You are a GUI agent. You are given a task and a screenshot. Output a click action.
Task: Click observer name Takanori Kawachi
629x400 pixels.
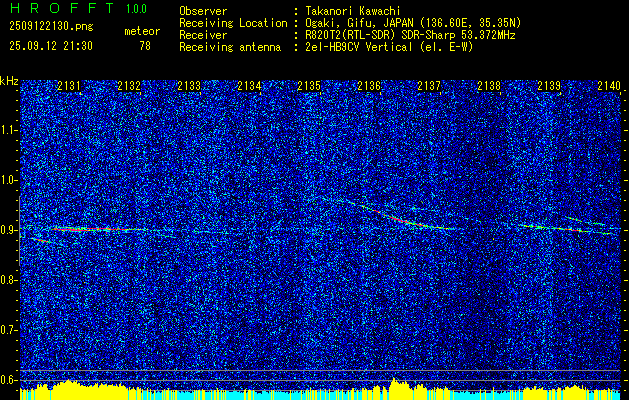[x=352, y=11]
